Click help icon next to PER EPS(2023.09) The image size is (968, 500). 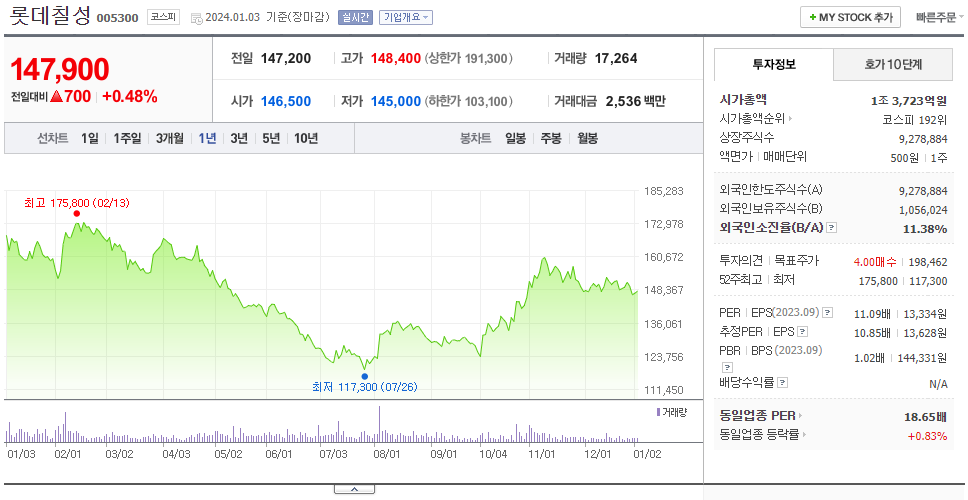click(x=828, y=312)
